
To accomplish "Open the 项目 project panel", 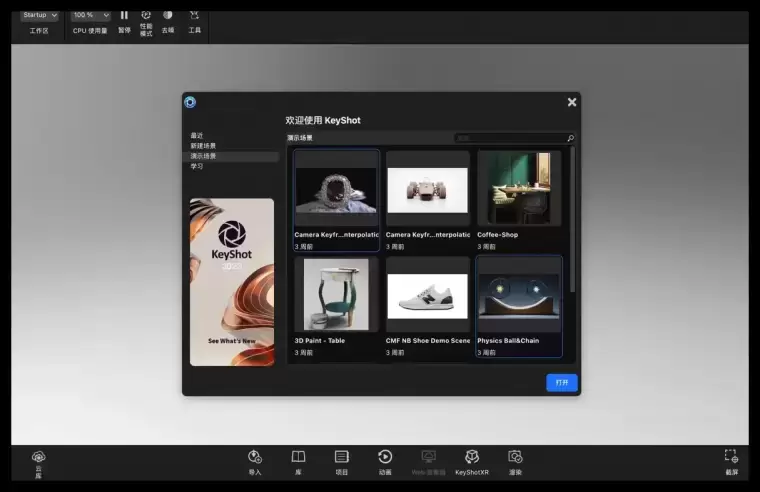I will tap(341, 457).
